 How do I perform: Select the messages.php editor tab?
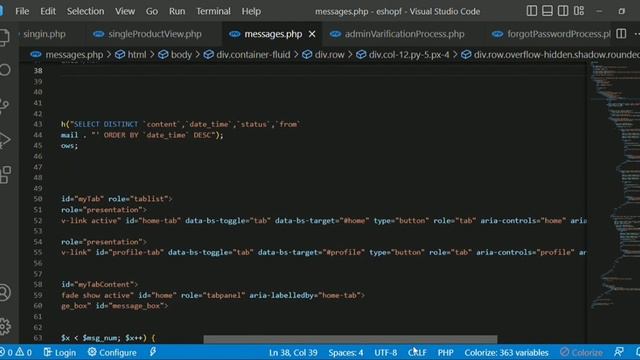pos(273,34)
